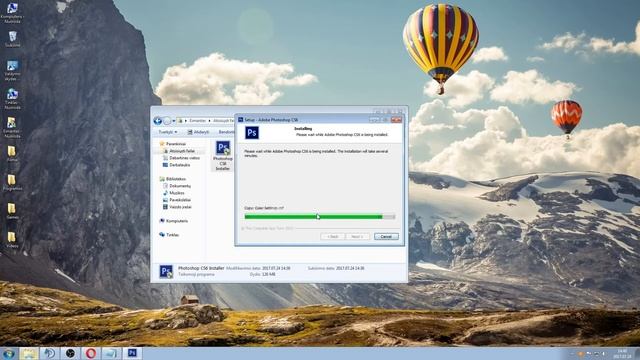Select Tinklas in Explorer sidebar

click(x=169, y=235)
